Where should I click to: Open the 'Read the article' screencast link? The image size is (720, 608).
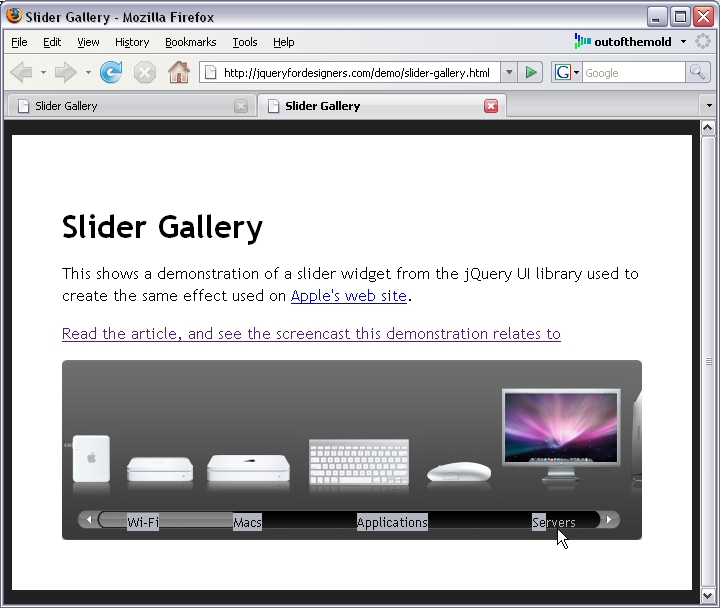(x=311, y=334)
